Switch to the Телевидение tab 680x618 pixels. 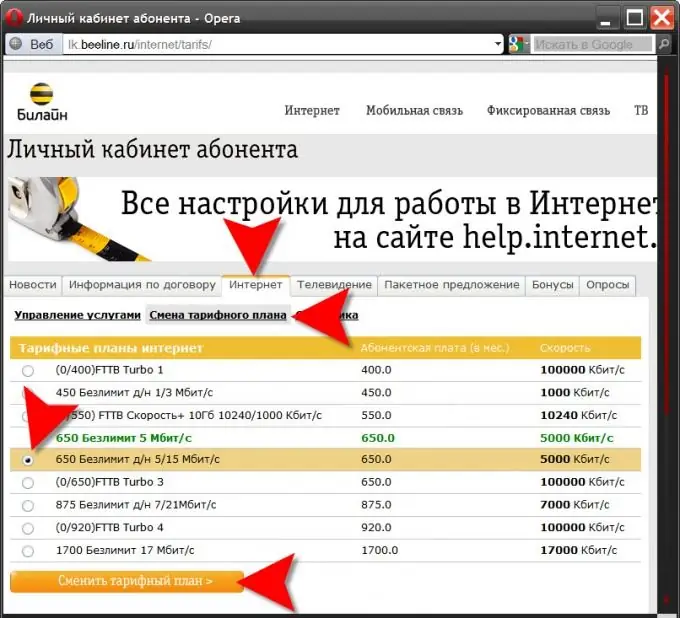coord(334,285)
